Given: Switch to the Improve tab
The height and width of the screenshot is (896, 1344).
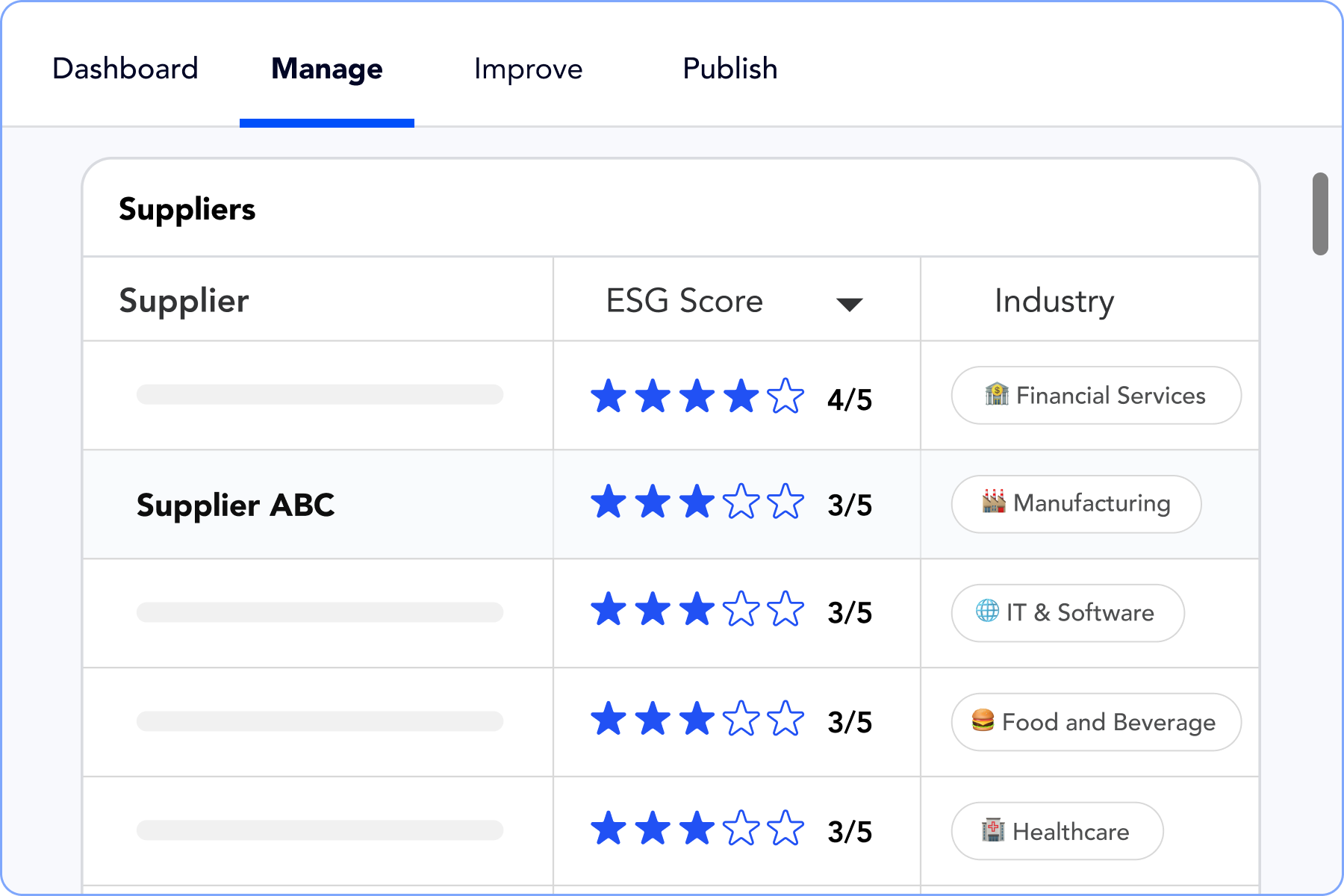Looking at the screenshot, I should tap(528, 69).
